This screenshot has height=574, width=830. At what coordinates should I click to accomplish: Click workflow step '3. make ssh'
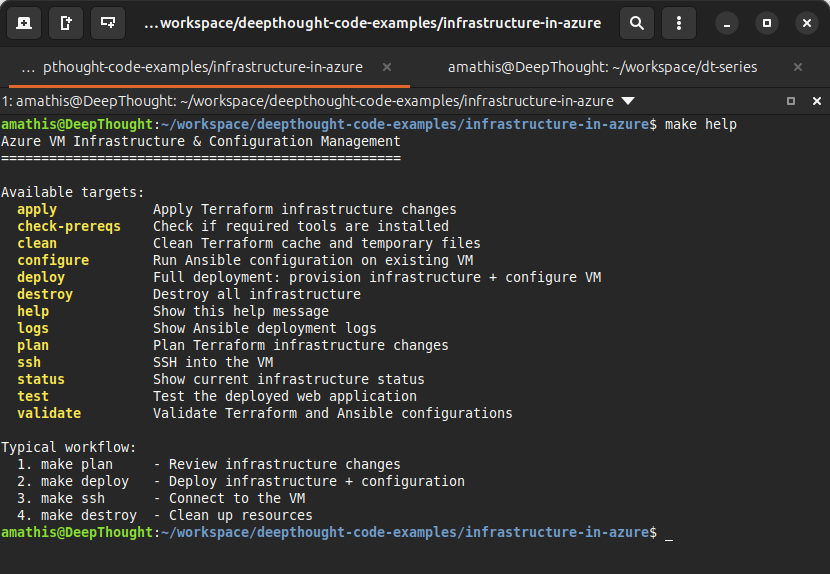click(61, 498)
